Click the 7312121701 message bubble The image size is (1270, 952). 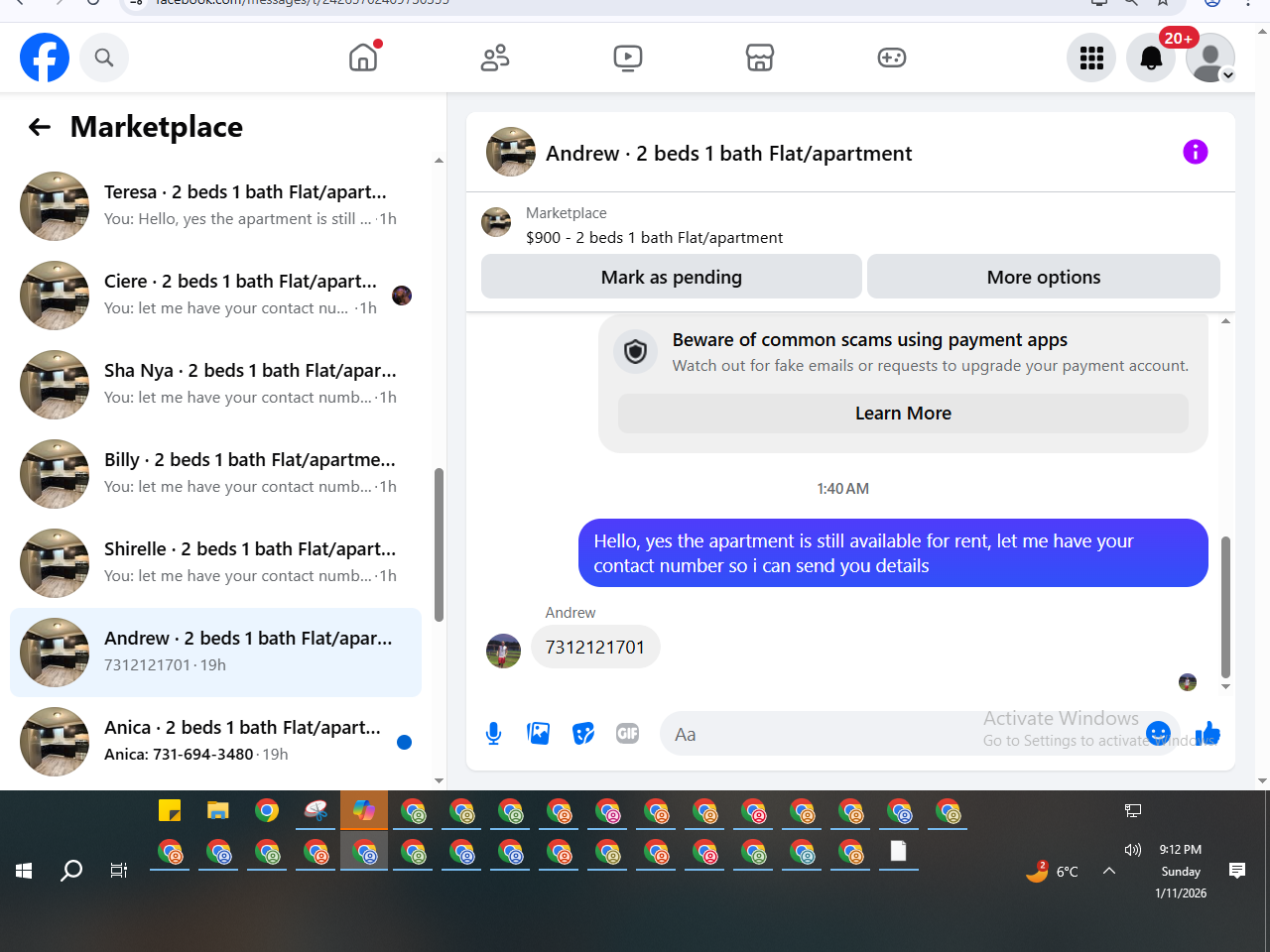[595, 647]
